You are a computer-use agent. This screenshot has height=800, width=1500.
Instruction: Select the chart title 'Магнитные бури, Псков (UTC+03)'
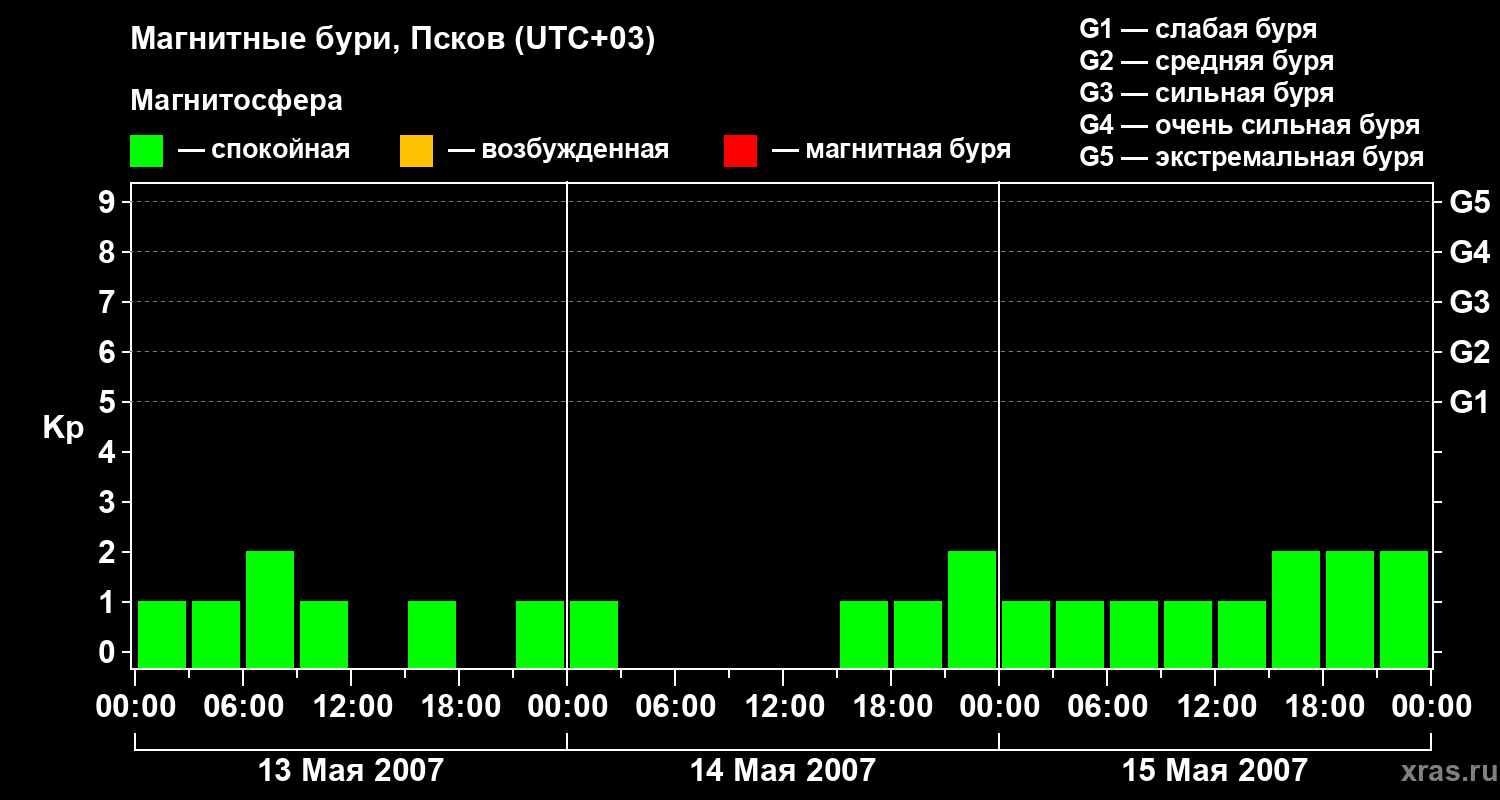pos(393,40)
